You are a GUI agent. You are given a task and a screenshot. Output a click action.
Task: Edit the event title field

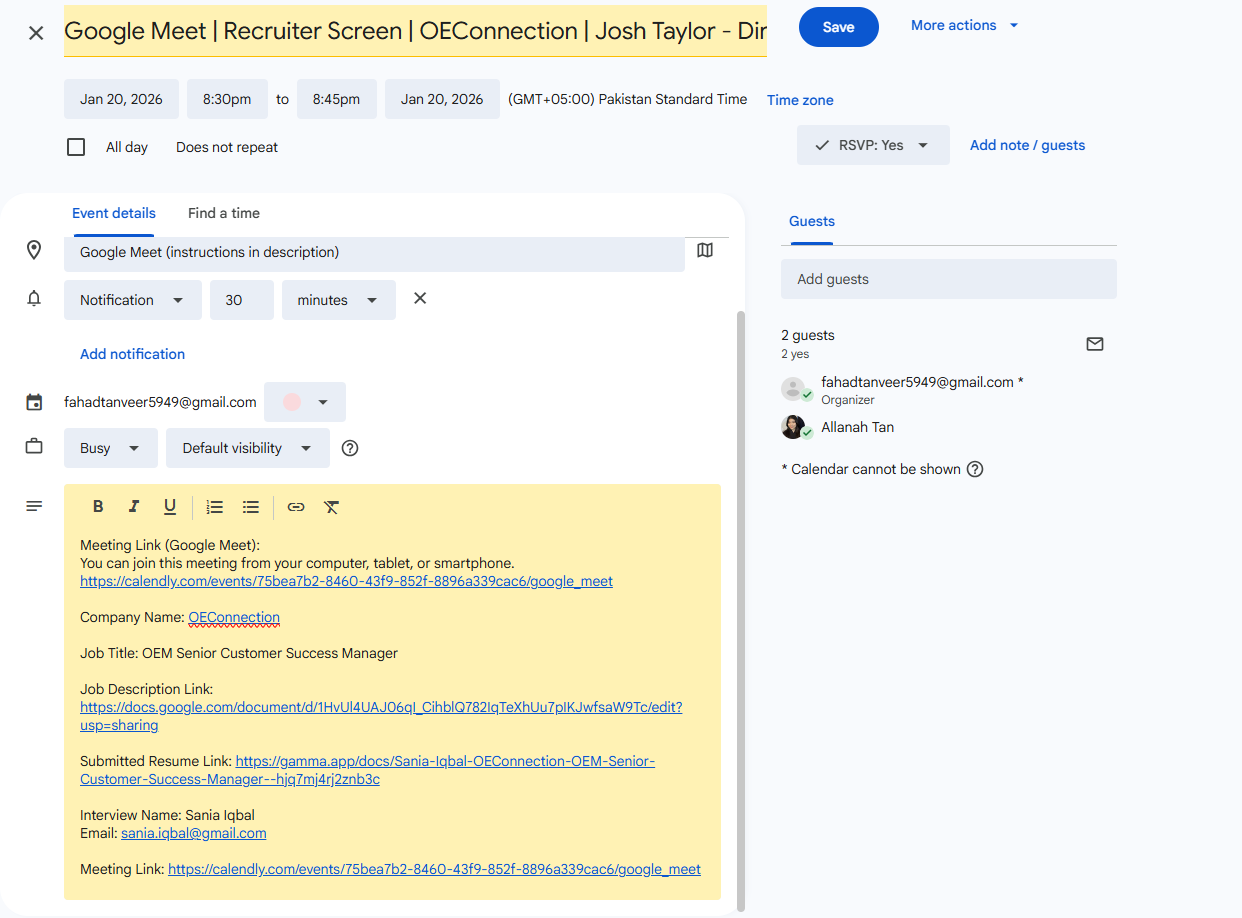(415, 31)
